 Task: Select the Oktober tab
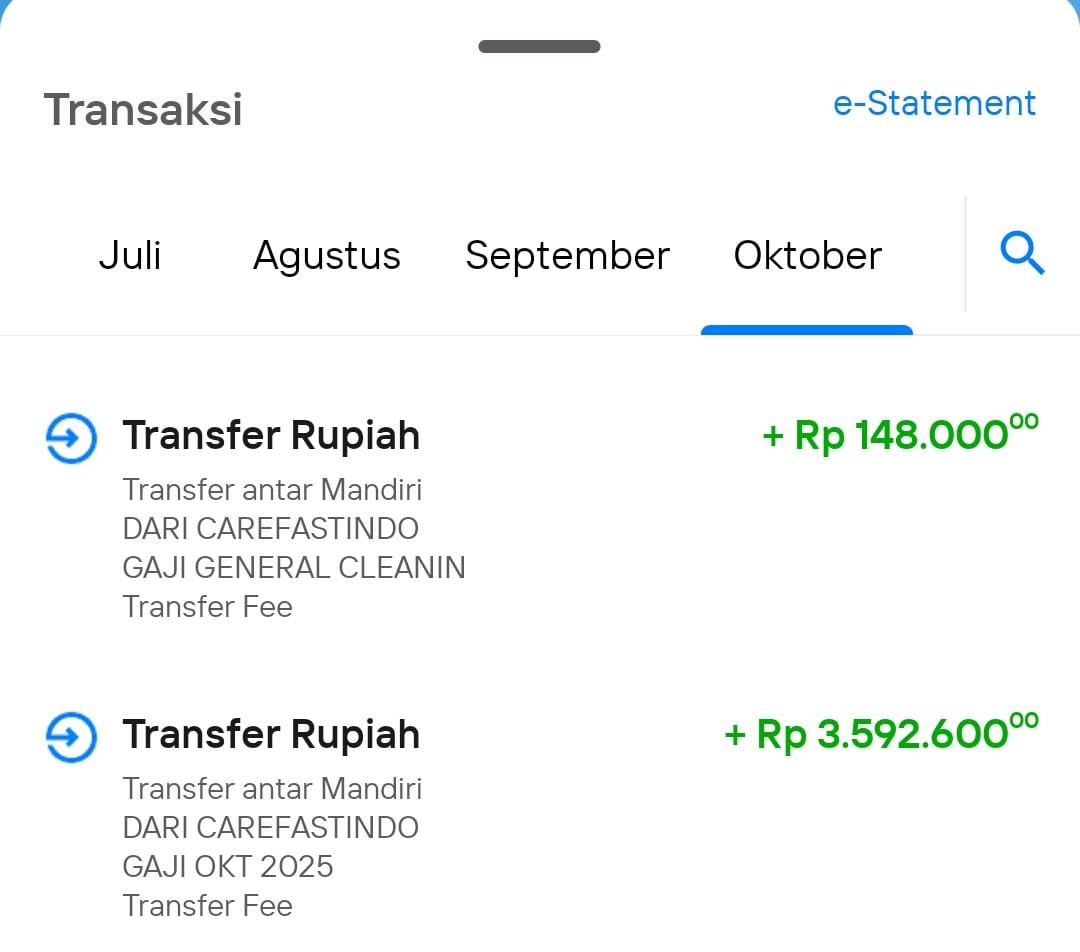(x=807, y=255)
